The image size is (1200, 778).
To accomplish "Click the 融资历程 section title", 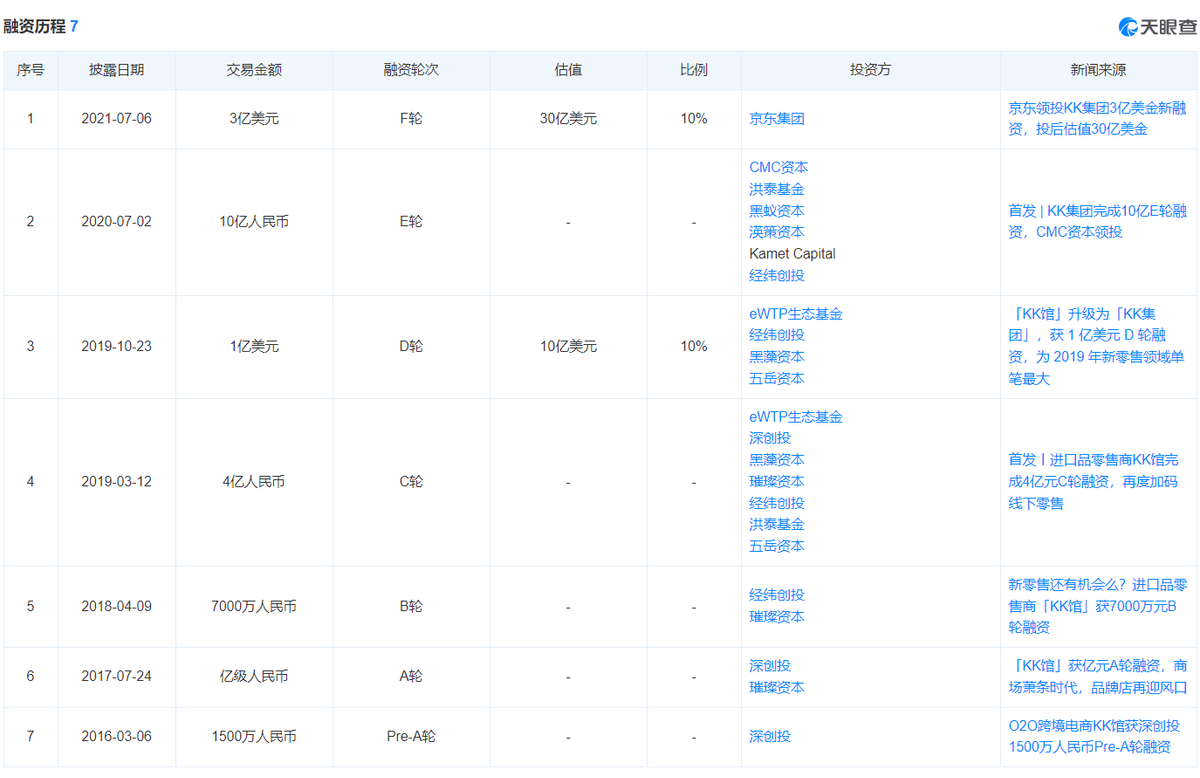I will point(35,26).
